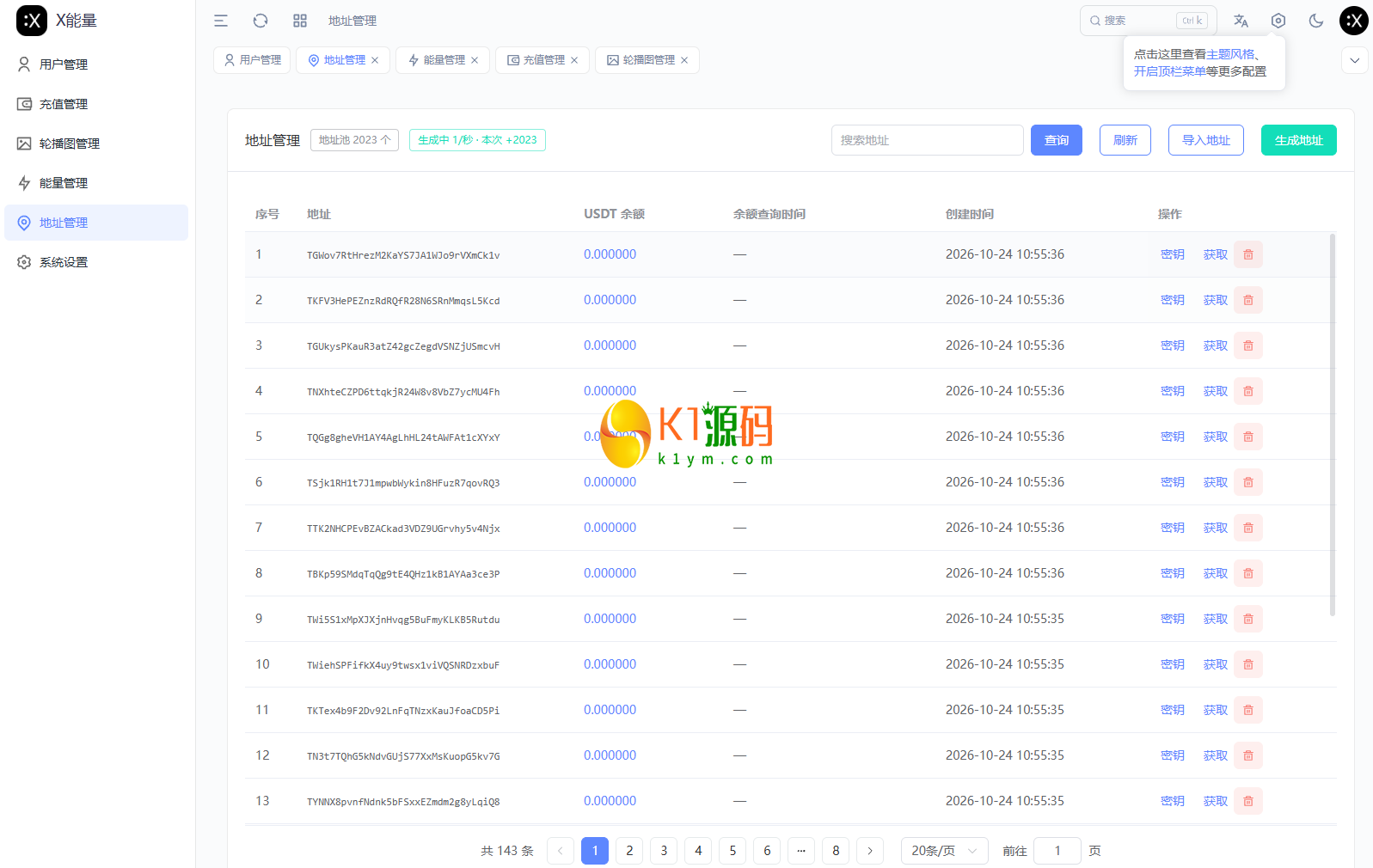Click the 生成中 1/秒 status tag

477,140
